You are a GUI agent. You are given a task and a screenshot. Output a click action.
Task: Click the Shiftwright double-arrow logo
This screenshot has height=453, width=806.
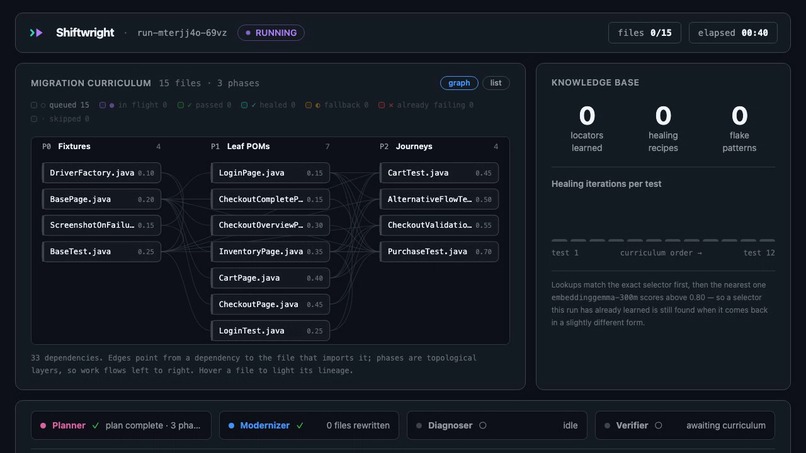[36, 33]
